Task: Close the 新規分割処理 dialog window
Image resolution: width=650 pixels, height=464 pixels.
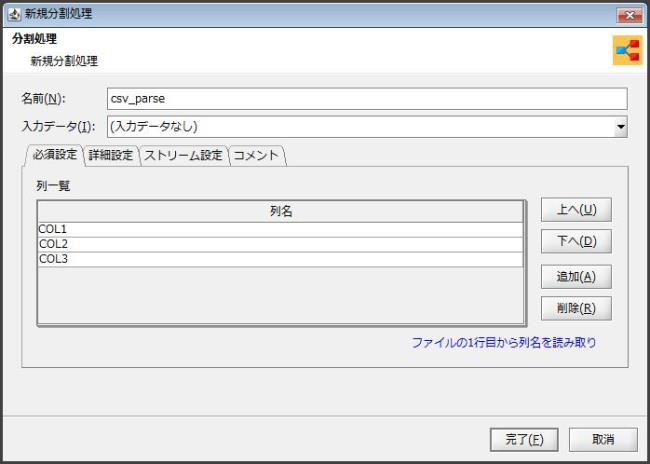Action: pyautogui.click(x=629, y=13)
